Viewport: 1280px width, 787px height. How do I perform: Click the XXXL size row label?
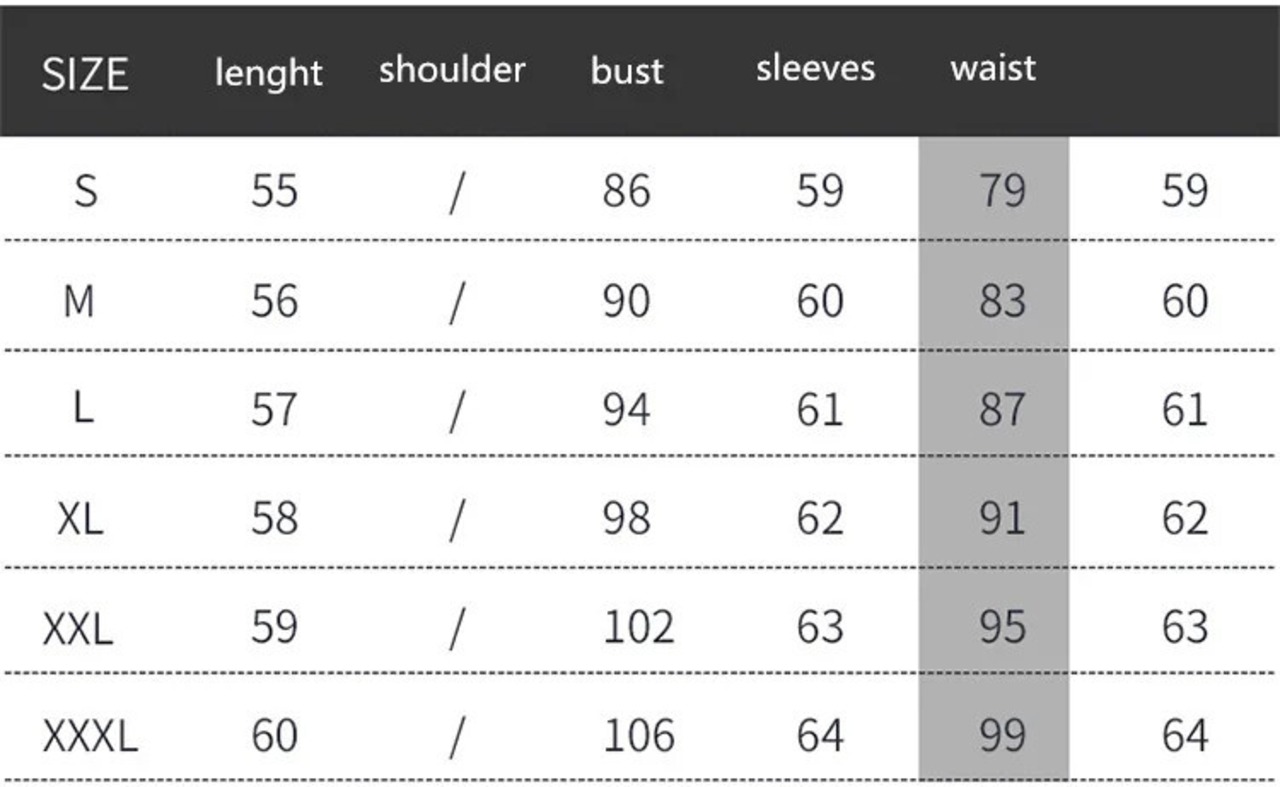(x=90, y=737)
